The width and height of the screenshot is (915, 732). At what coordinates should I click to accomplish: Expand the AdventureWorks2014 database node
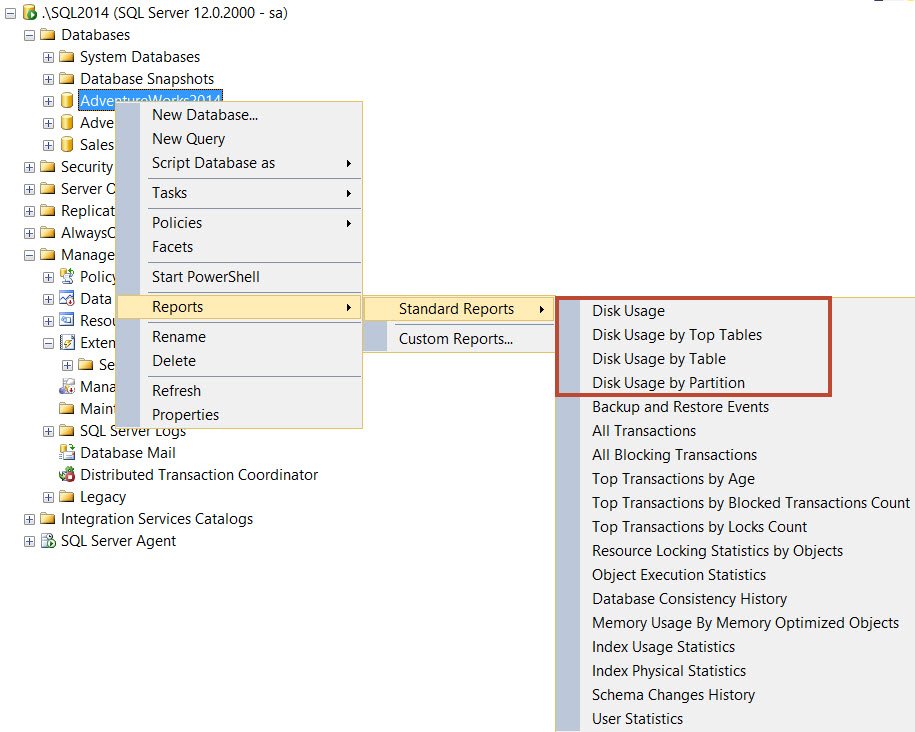(x=48, y=102)
